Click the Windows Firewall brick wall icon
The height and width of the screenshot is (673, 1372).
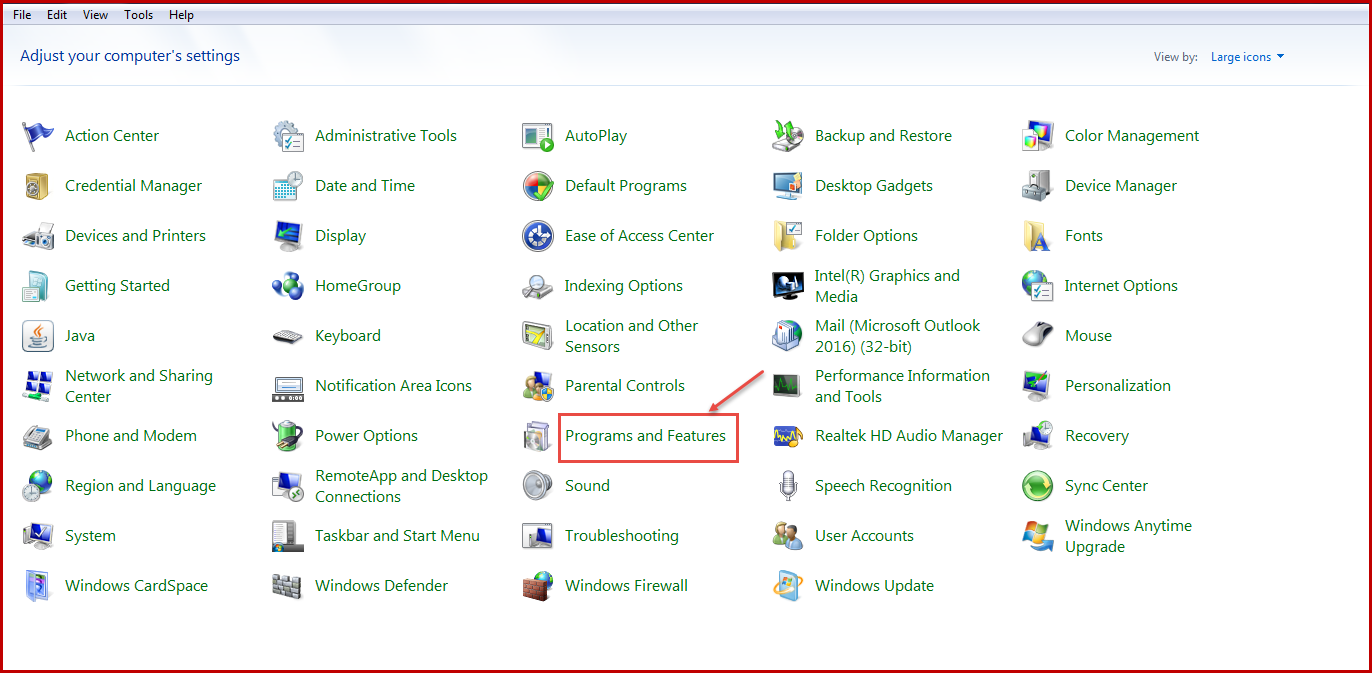pos(538,586)
